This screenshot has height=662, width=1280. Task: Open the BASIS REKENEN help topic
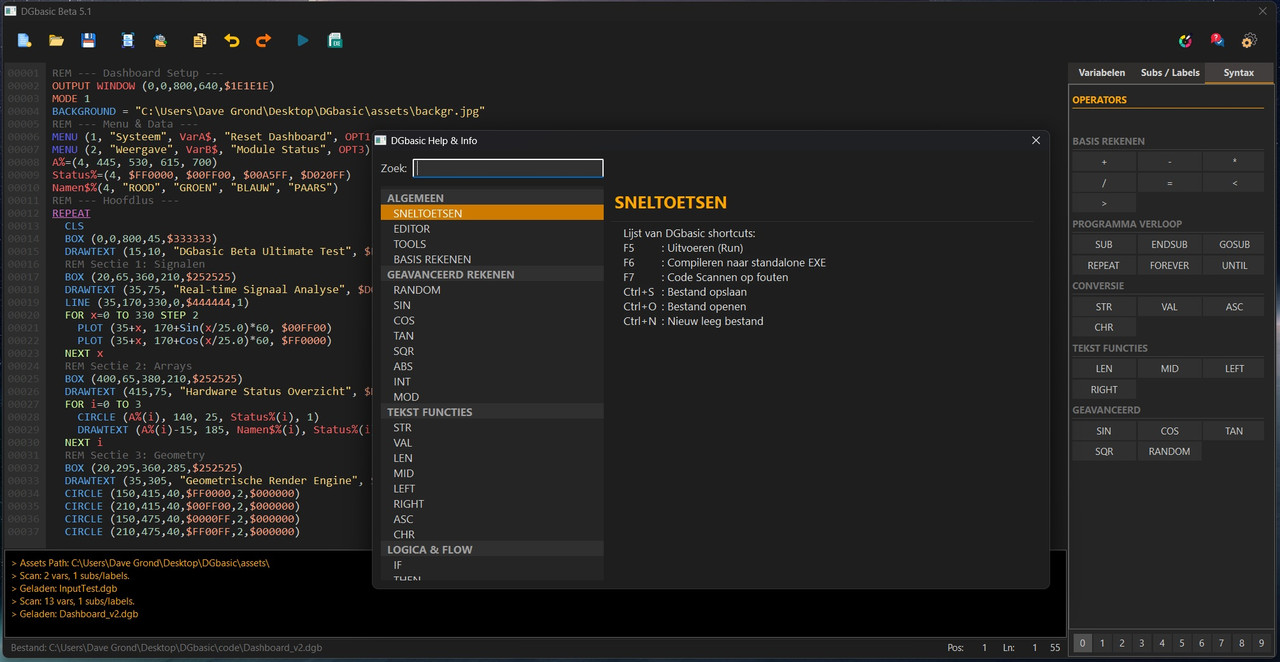click(492, 259)
